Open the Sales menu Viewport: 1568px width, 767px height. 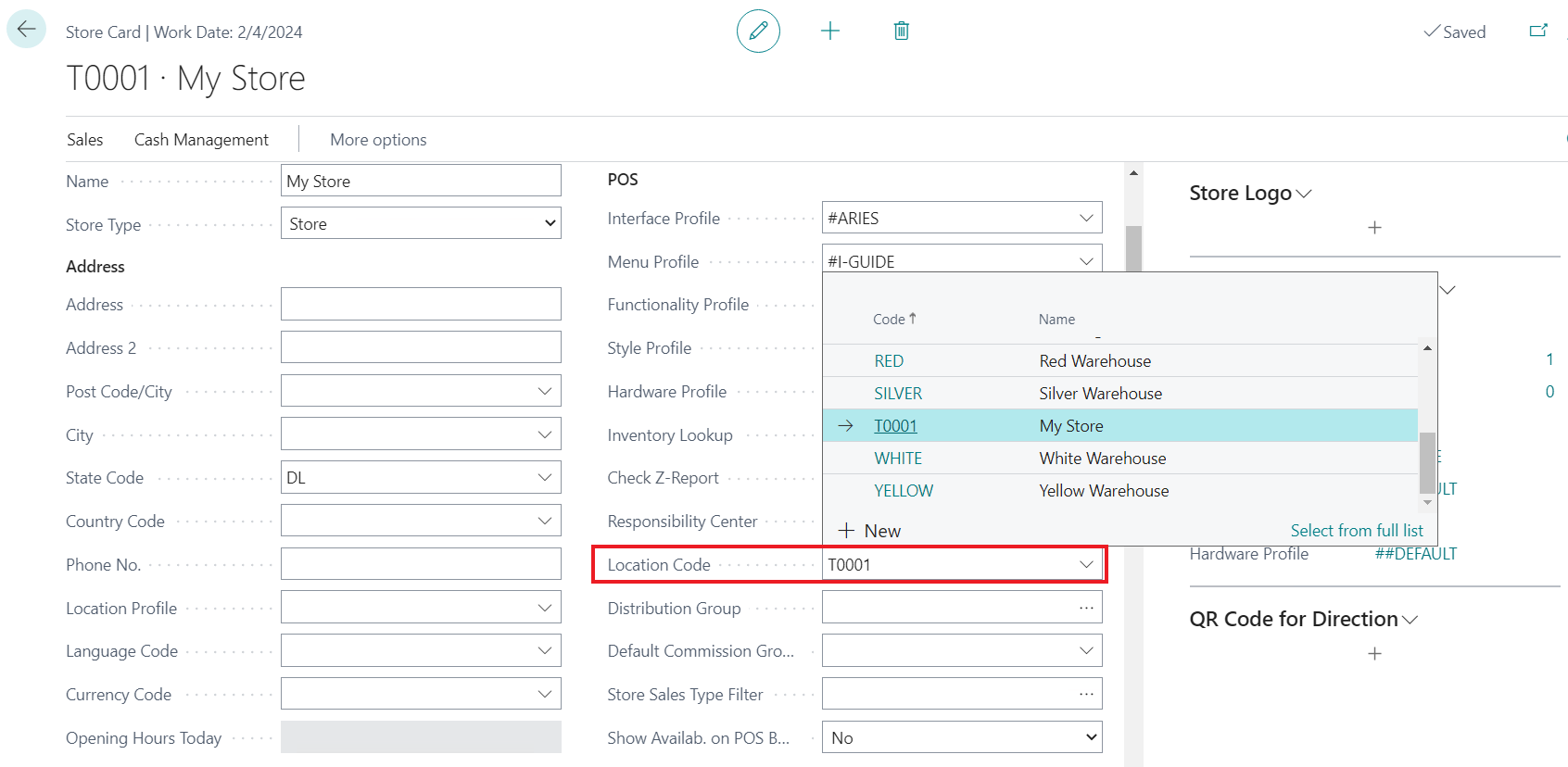pos(85,140)
